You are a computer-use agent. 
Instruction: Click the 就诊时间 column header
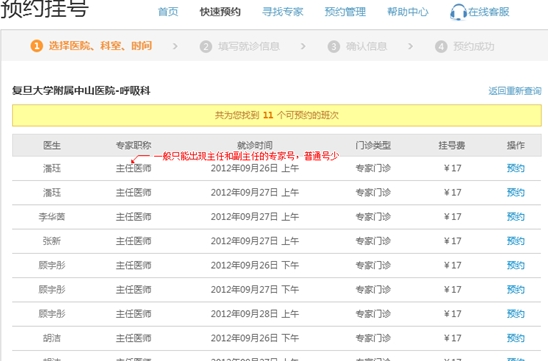pos(255,145)
